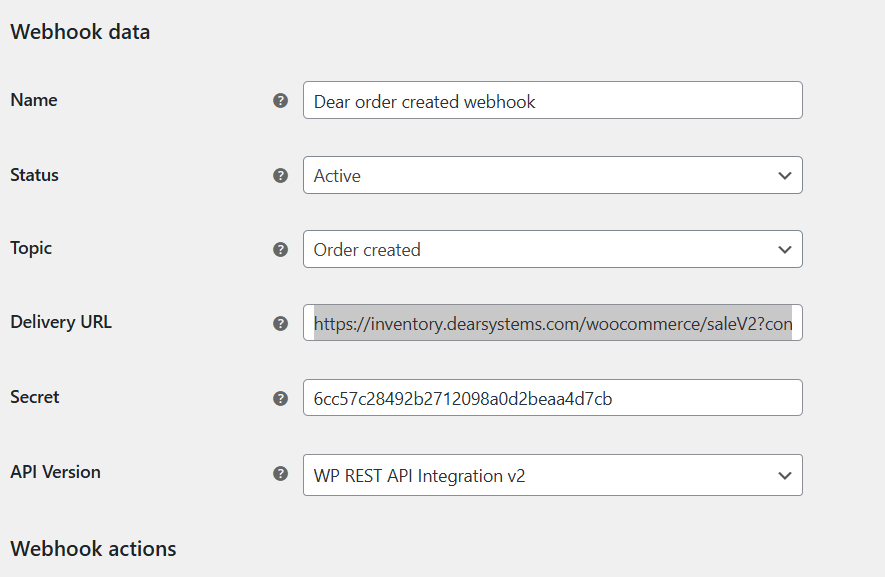885x577 pixels.
Task: Click the Topic field label
Action: (x=31, y=248)
